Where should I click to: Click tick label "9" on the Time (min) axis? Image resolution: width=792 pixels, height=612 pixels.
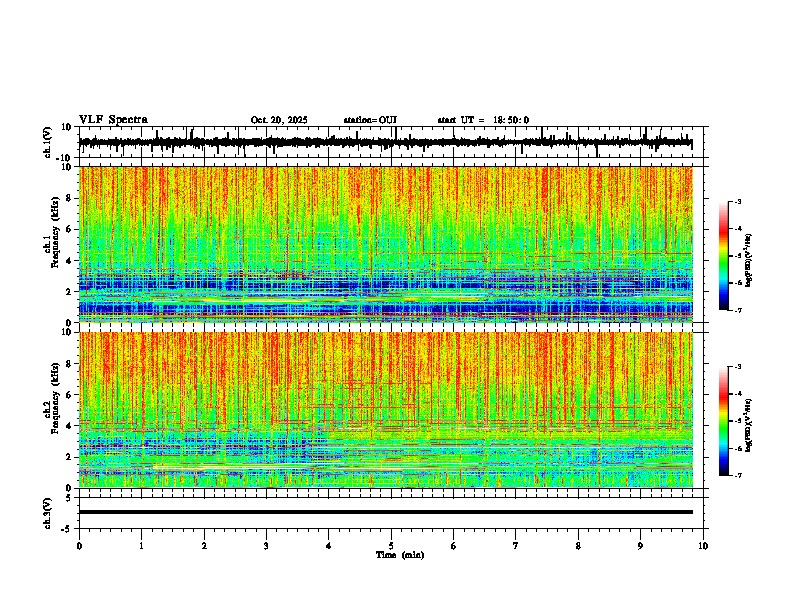pyautogui.click(x=640, y=546)
